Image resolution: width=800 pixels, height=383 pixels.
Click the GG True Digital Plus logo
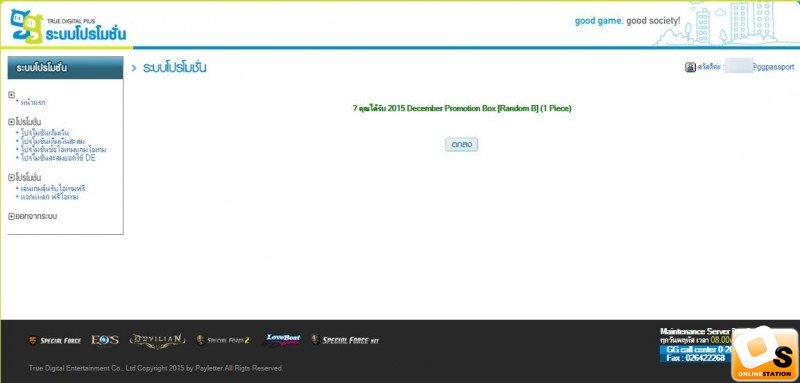click(68, 26)
